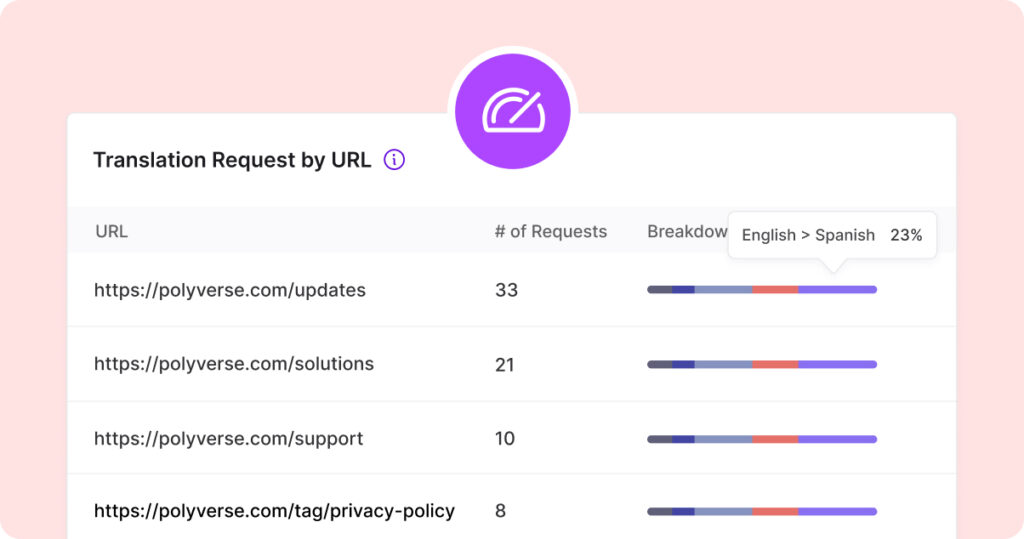Open the polyverse.com/updates URL link

[230, 290]
